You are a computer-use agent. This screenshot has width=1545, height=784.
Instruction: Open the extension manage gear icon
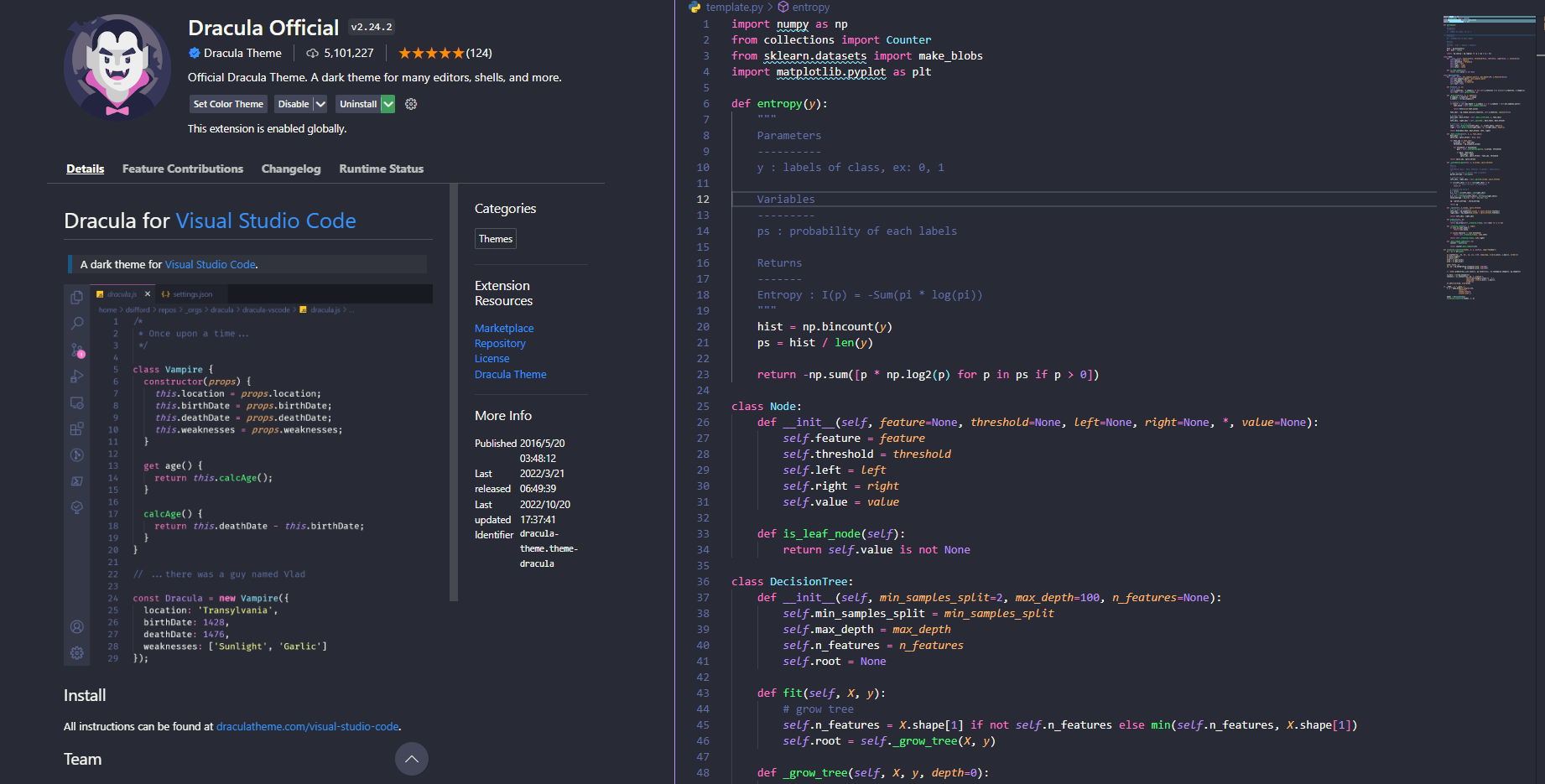(x=411, y=104)
